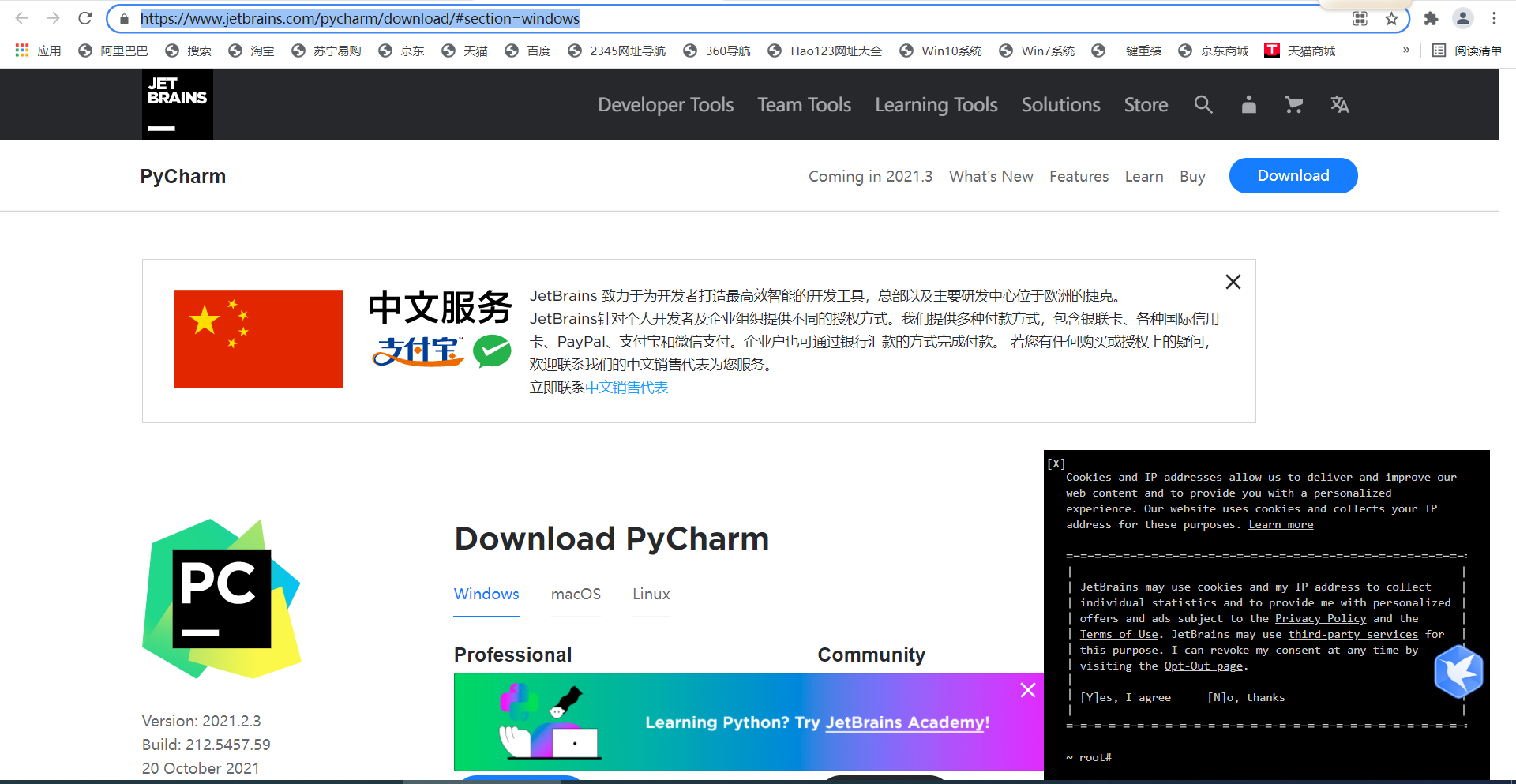Open the Opt-Out page link
Viewport: 1516px width, 784px height.
pos(1203,666)
